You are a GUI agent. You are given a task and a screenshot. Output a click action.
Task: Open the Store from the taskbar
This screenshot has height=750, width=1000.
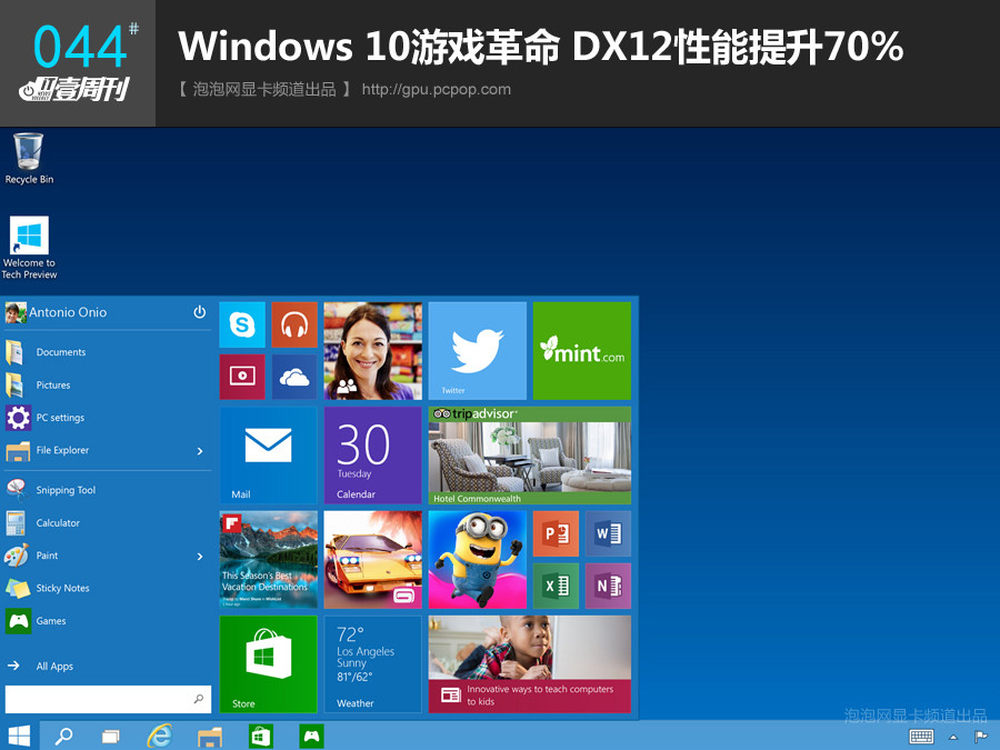pos(260,737)
